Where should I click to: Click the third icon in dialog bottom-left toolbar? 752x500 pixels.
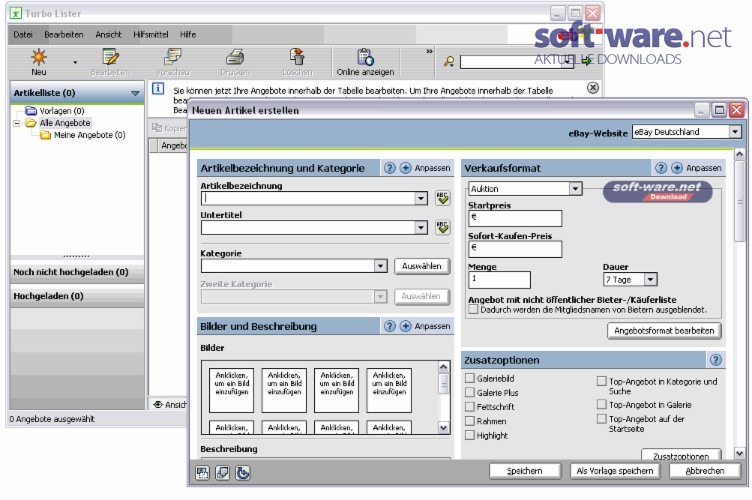(x=242, y=473)
